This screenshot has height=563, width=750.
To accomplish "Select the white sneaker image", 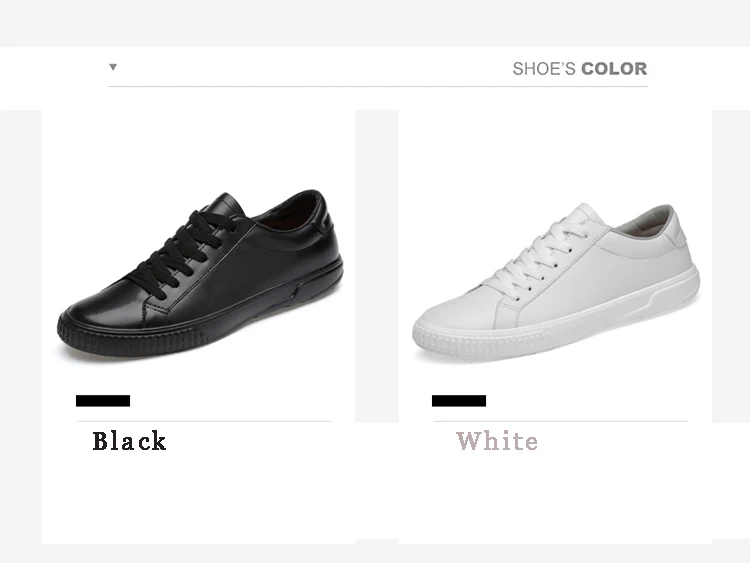I will pyautogui.click(x=556, y=282).
